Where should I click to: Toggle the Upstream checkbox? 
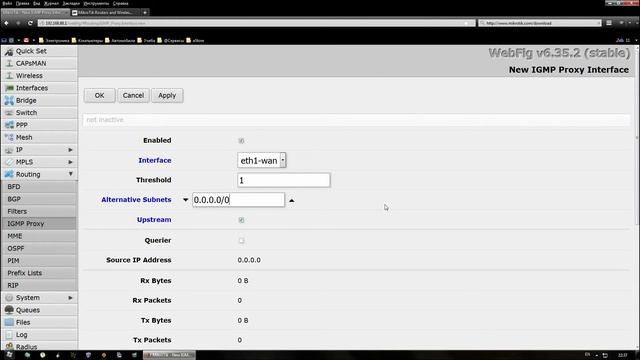coord(241,220)
